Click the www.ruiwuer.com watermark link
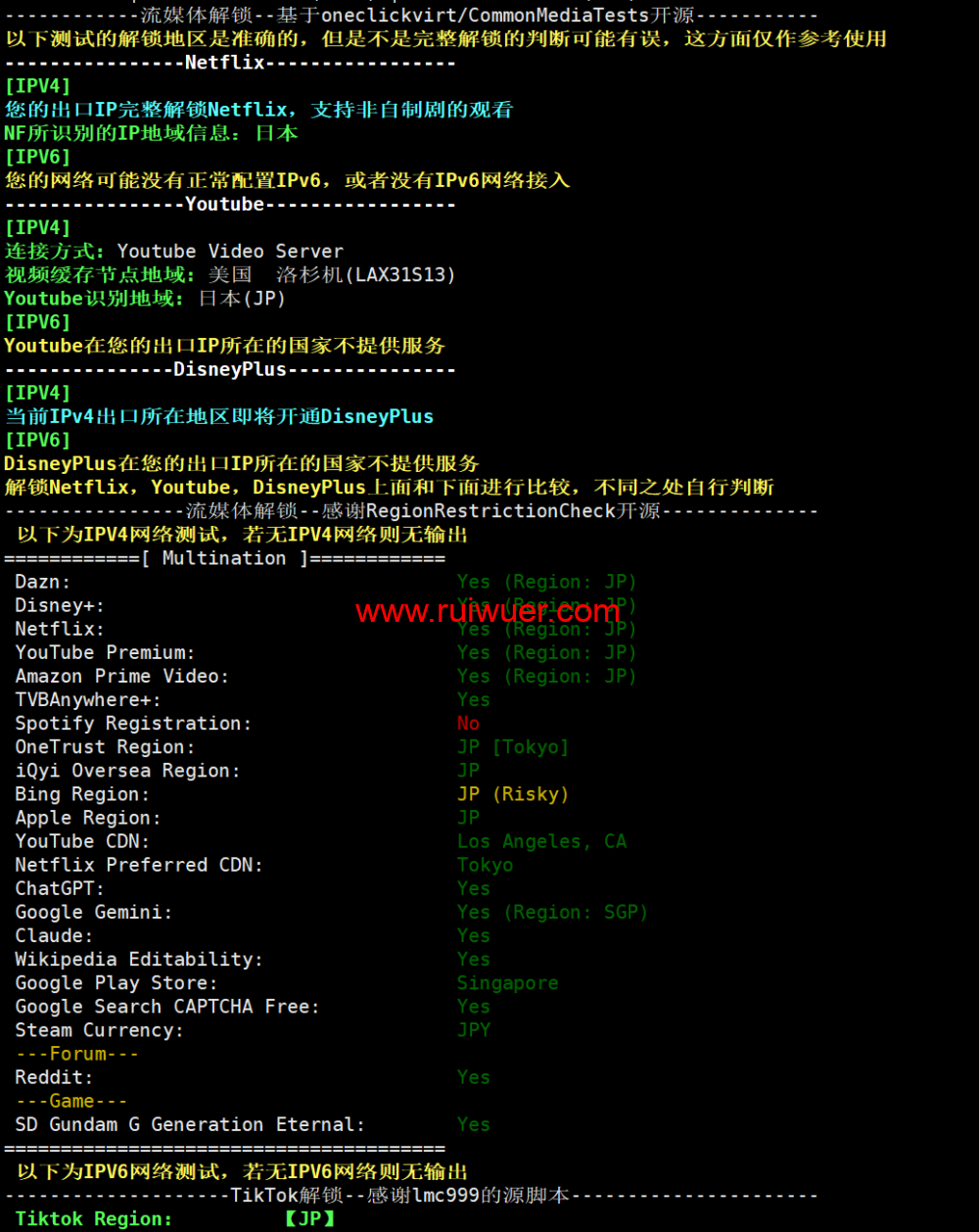979x1232 pixels. 488,612
